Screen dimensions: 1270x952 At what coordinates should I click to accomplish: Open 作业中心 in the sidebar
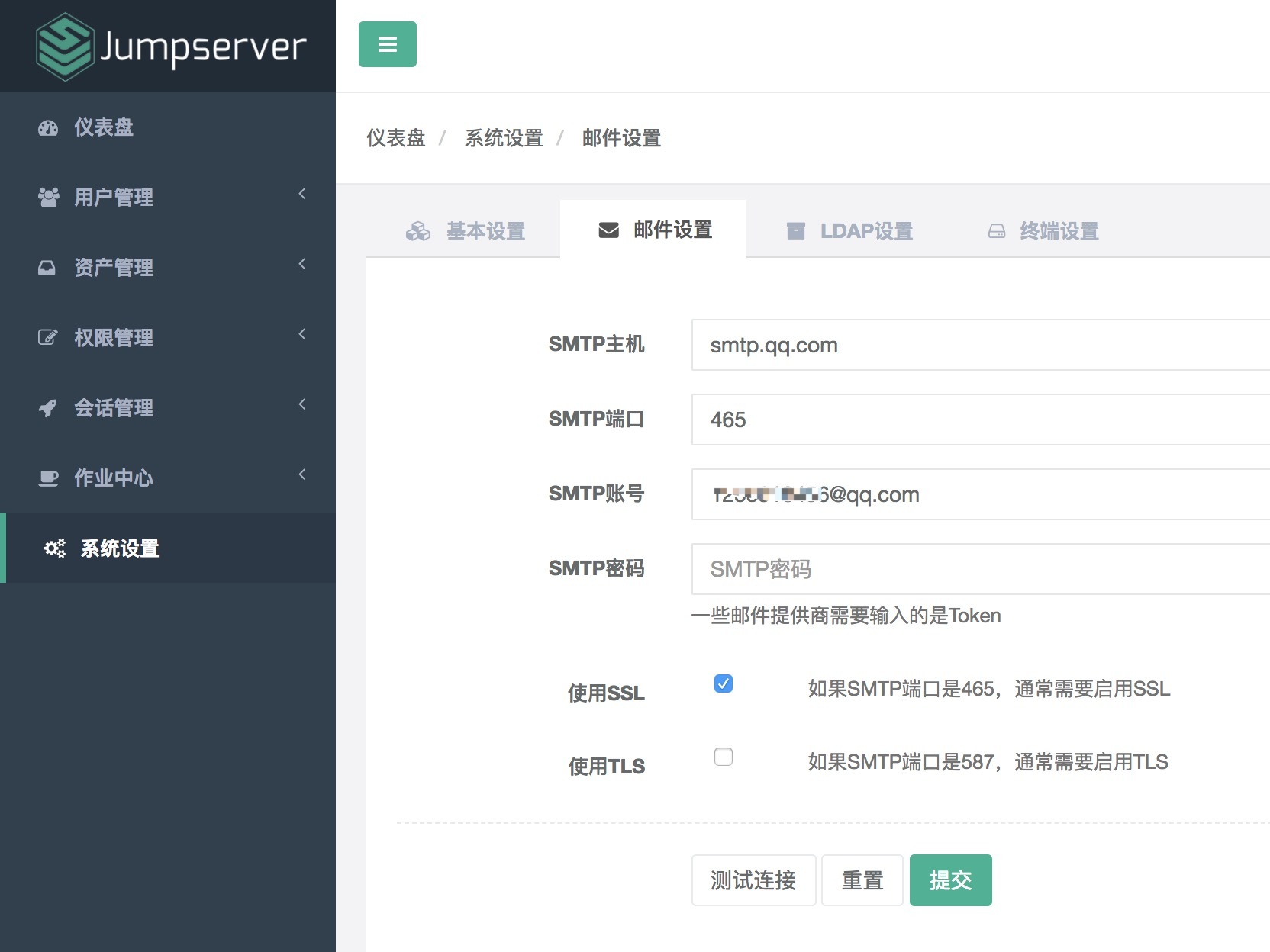[x=168, y=478]
